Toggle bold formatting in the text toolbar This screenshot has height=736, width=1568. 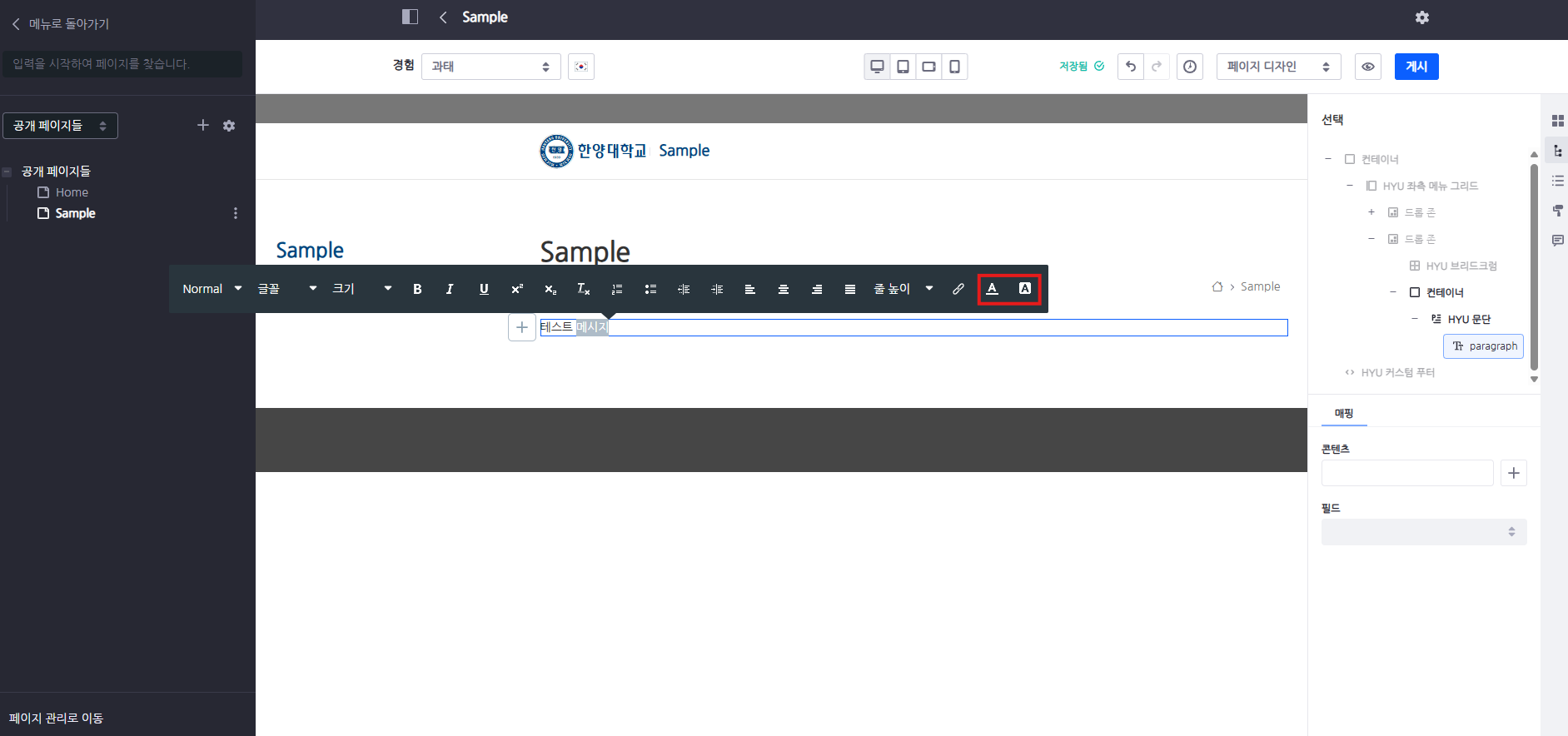point(417,289)
